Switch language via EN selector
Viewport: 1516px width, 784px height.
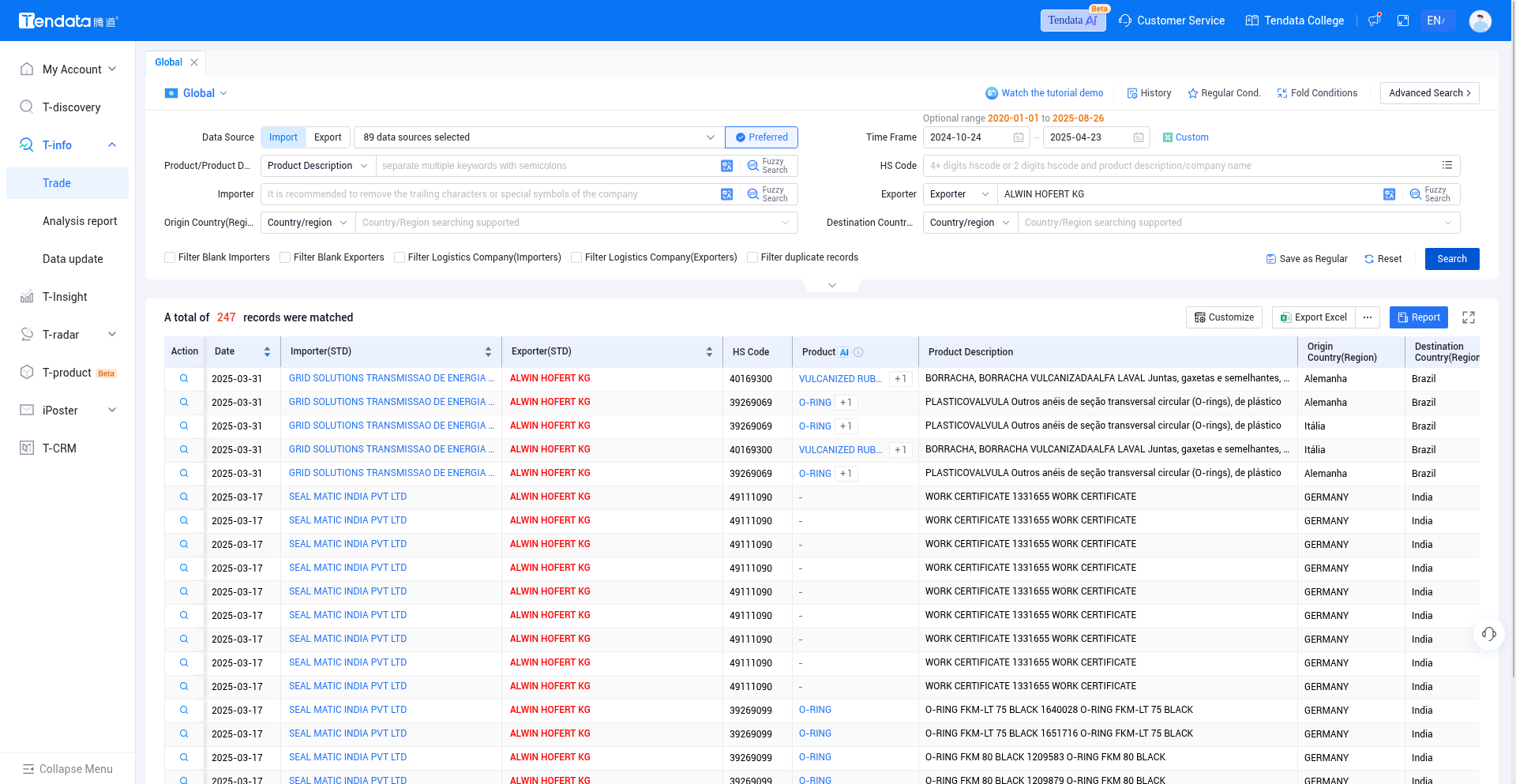tap(1436, 21)
